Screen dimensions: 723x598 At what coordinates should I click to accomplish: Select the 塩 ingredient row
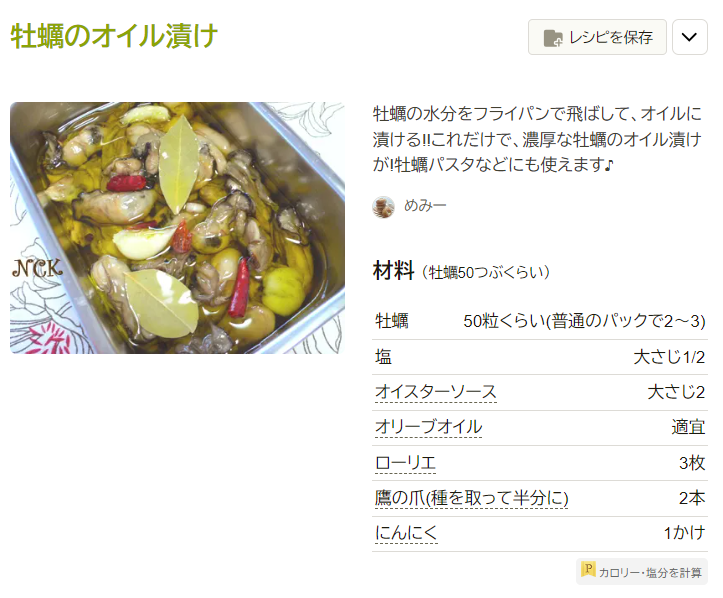[540, 357]
